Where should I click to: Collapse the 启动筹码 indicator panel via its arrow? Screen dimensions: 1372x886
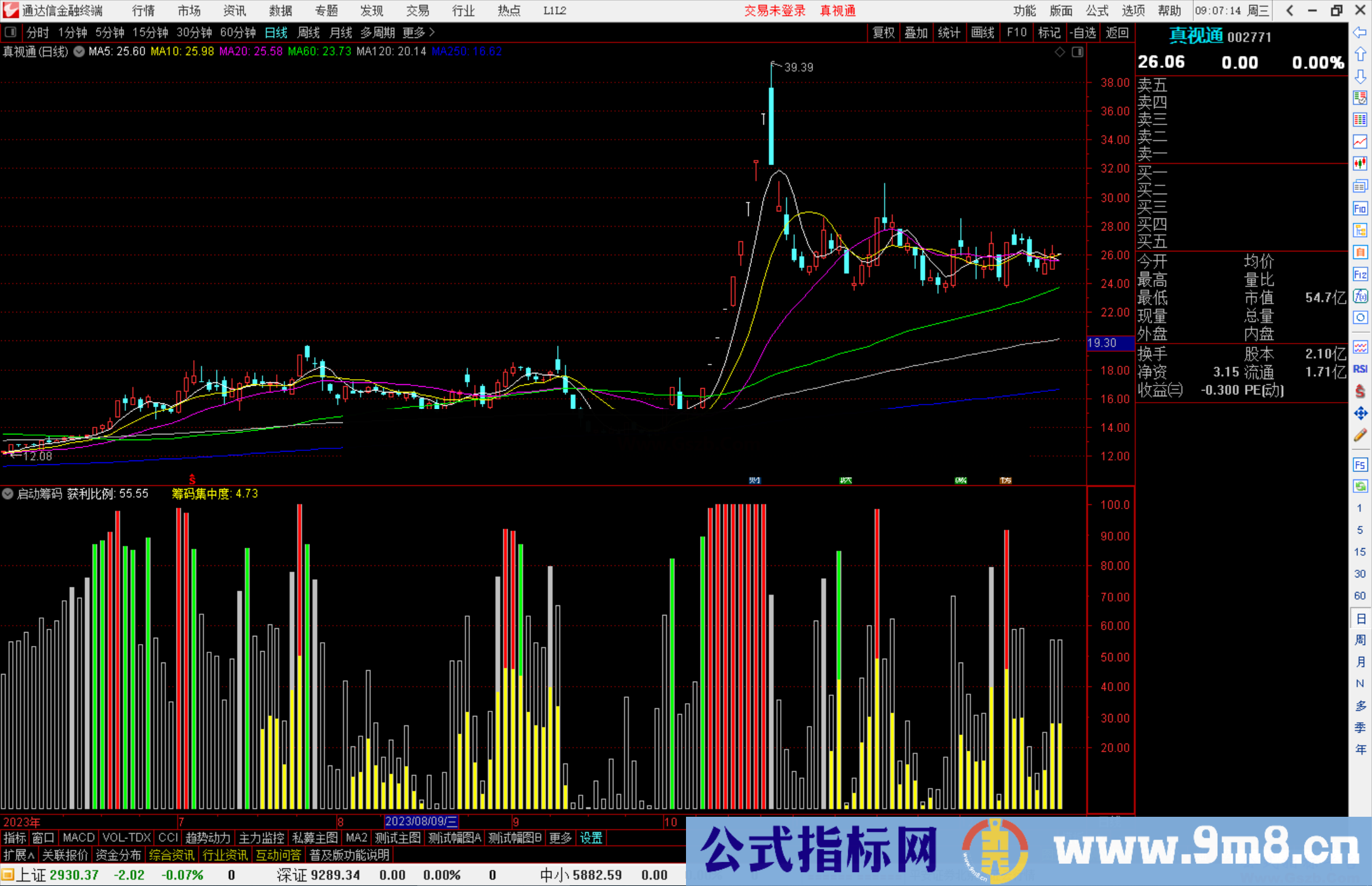(x=8, y=493)
